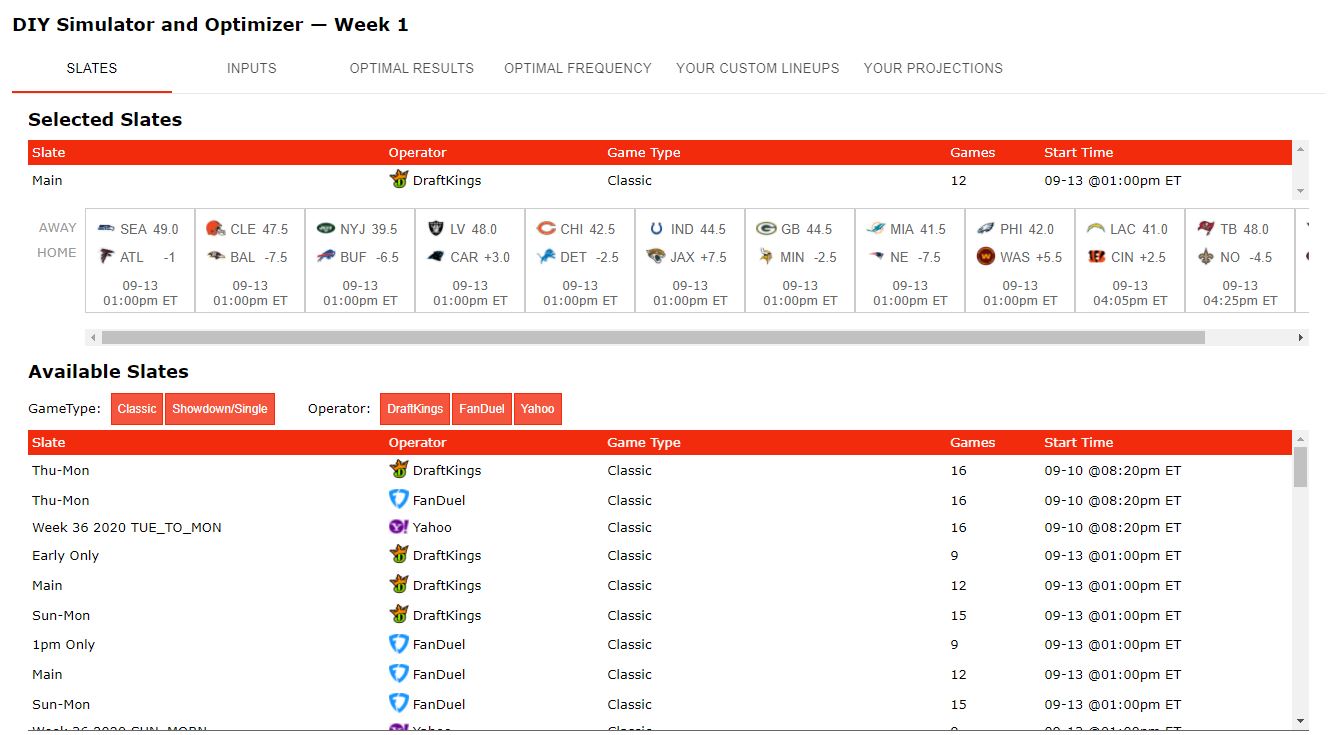Viewport: 1331px width, 735px height.
Task: Click DraftKings logo in Selected Slates row
Action: click(399, 180)
